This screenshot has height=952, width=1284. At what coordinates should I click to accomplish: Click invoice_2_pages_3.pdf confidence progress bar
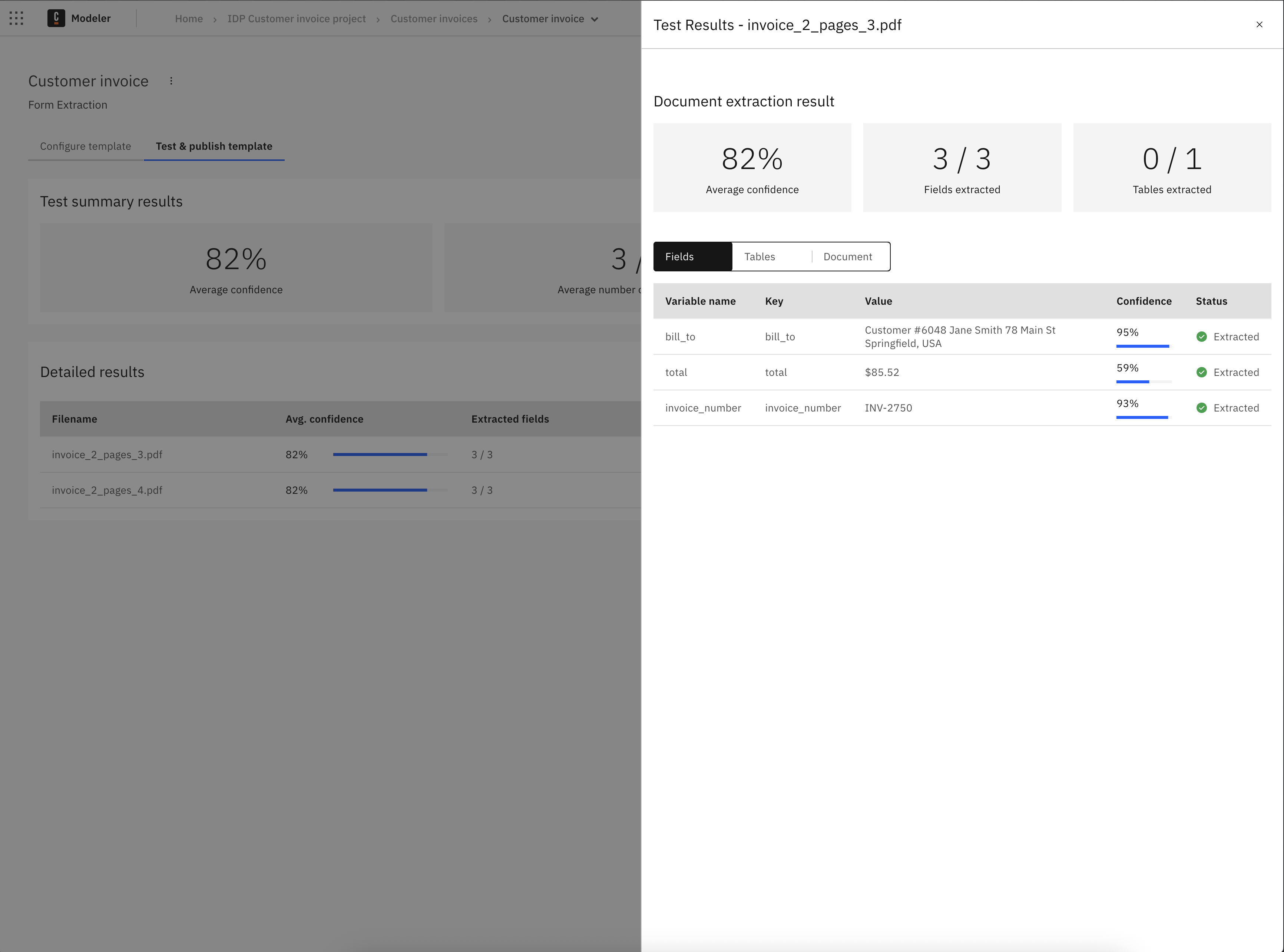pyautogui.click(x=390, y=454)
